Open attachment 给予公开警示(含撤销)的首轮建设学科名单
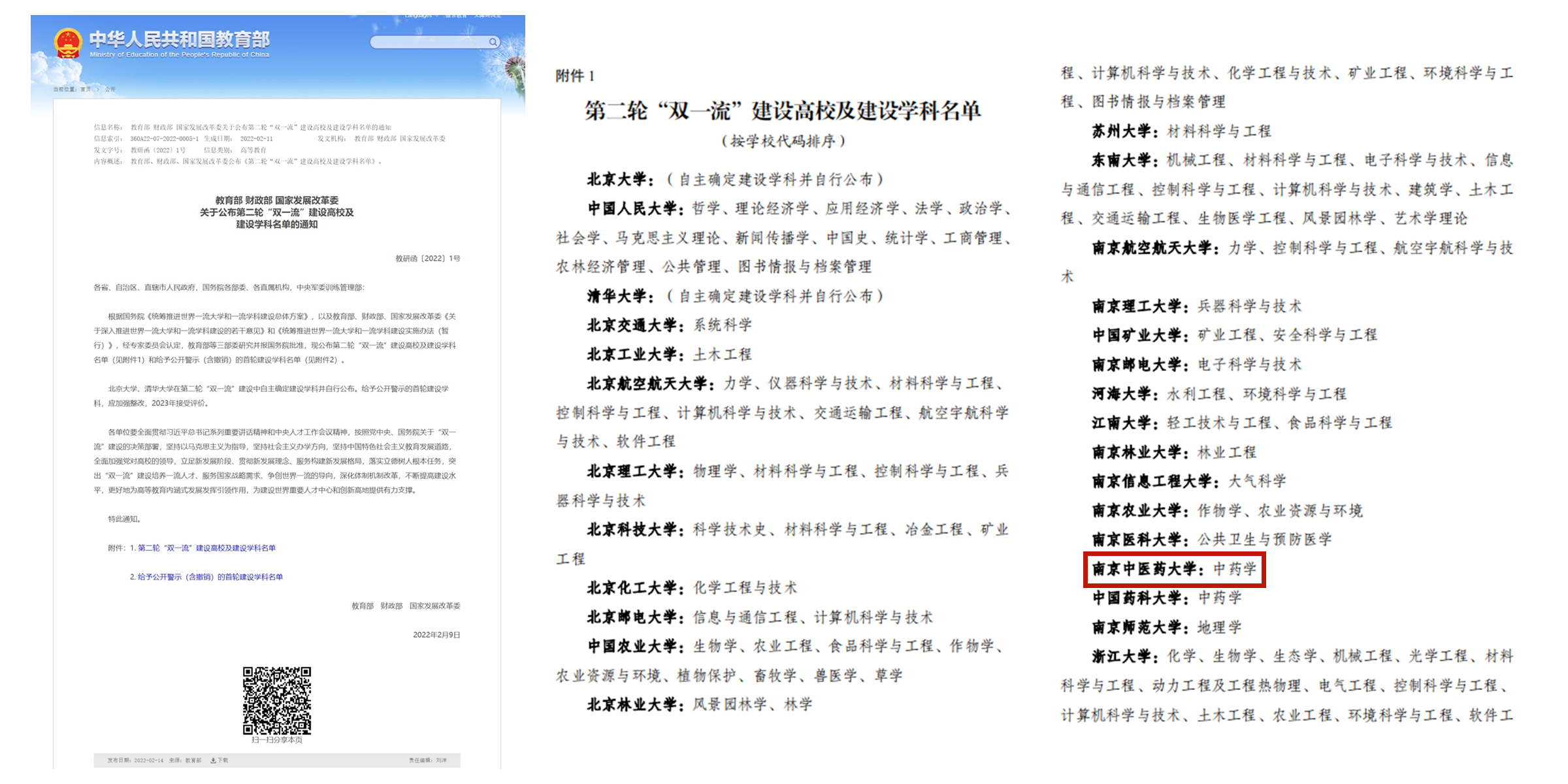 pyautogui.click(x=210, y=577)
